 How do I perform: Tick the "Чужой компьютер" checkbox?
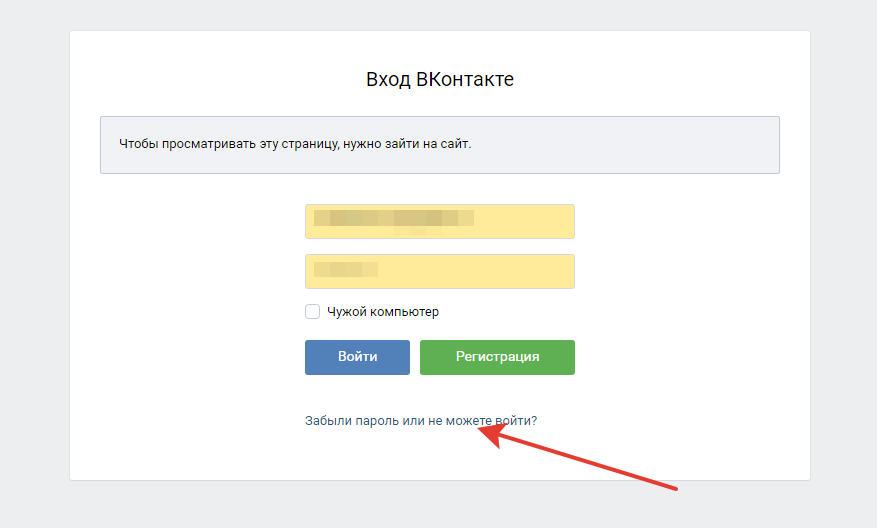312,312
